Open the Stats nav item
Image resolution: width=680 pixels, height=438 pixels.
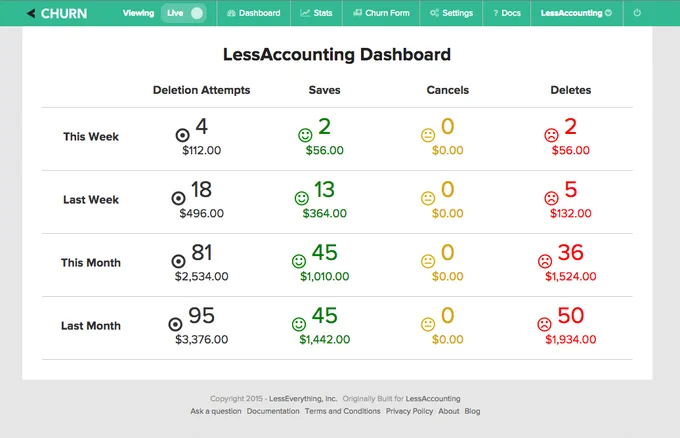coord(317,13)
